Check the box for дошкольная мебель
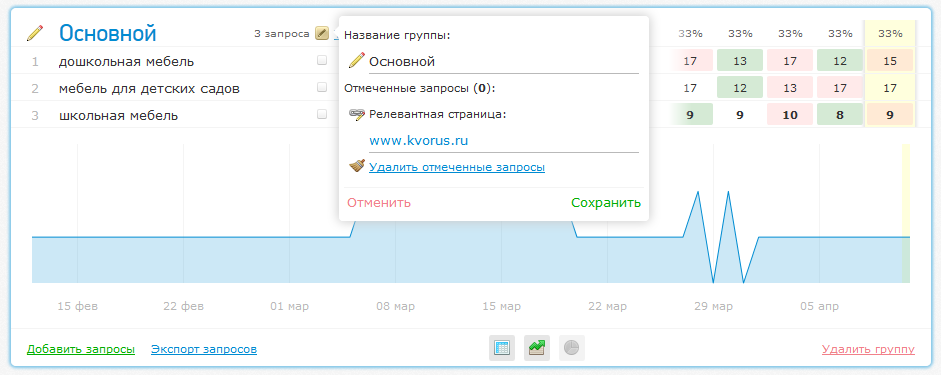The height and width of the screenshot is (375, 941). tap(322, 60)
